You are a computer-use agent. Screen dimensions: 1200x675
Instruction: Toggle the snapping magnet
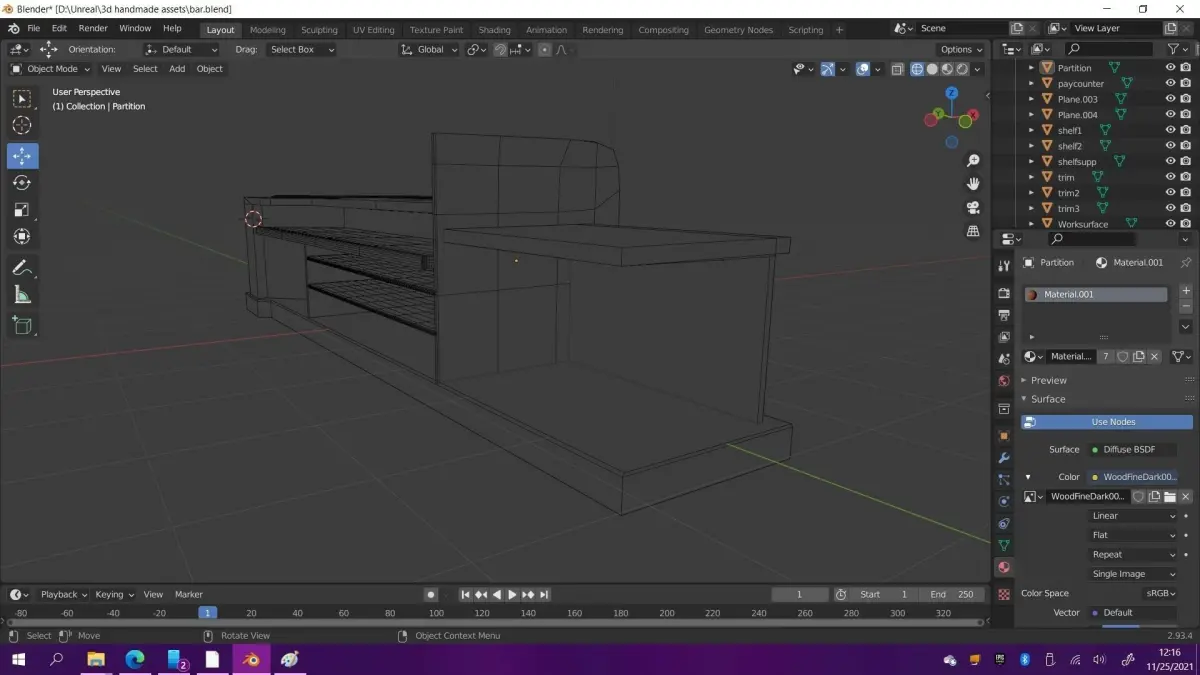click(x=501, y=49)
